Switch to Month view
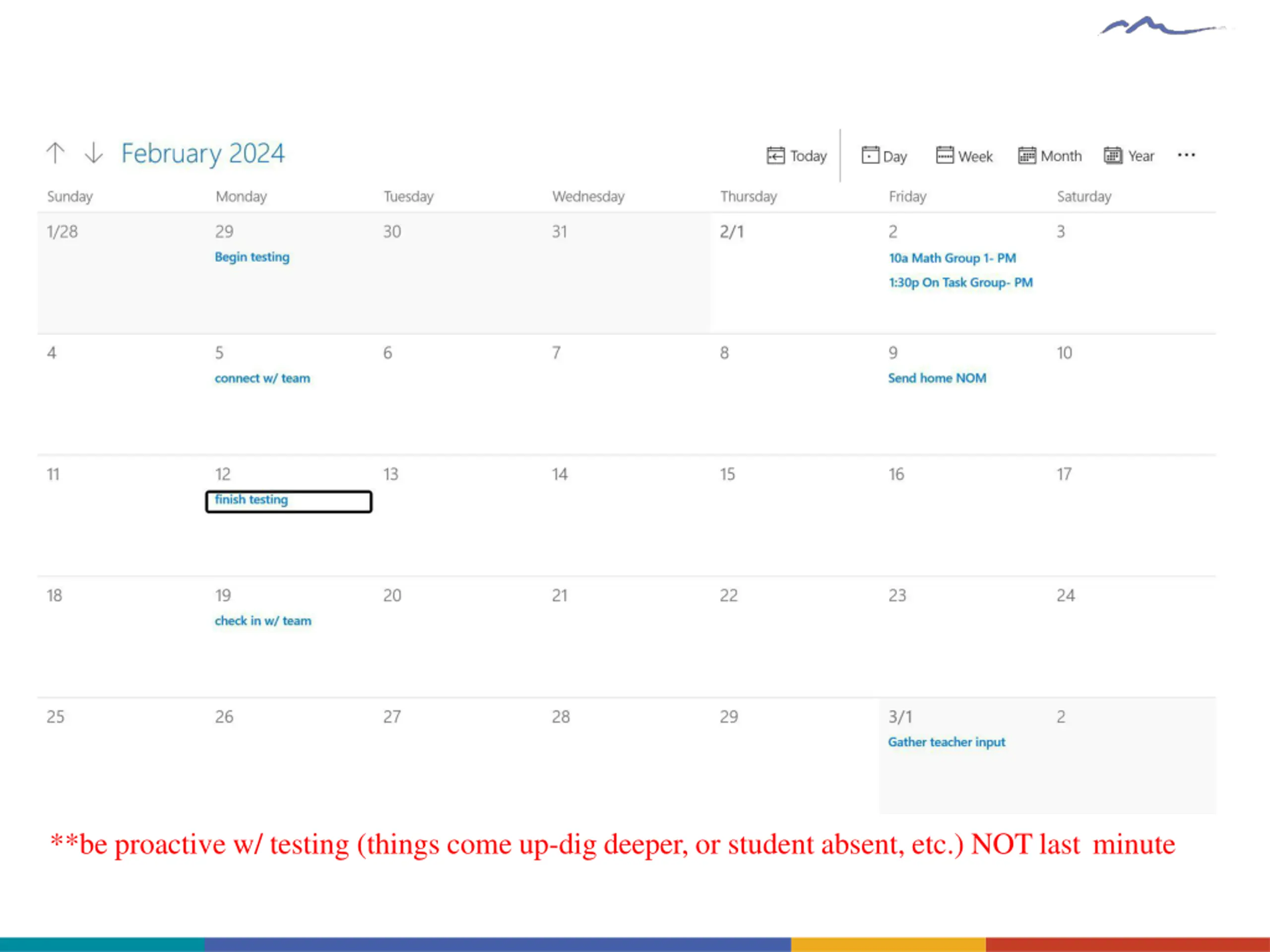 pos(1050,156)
